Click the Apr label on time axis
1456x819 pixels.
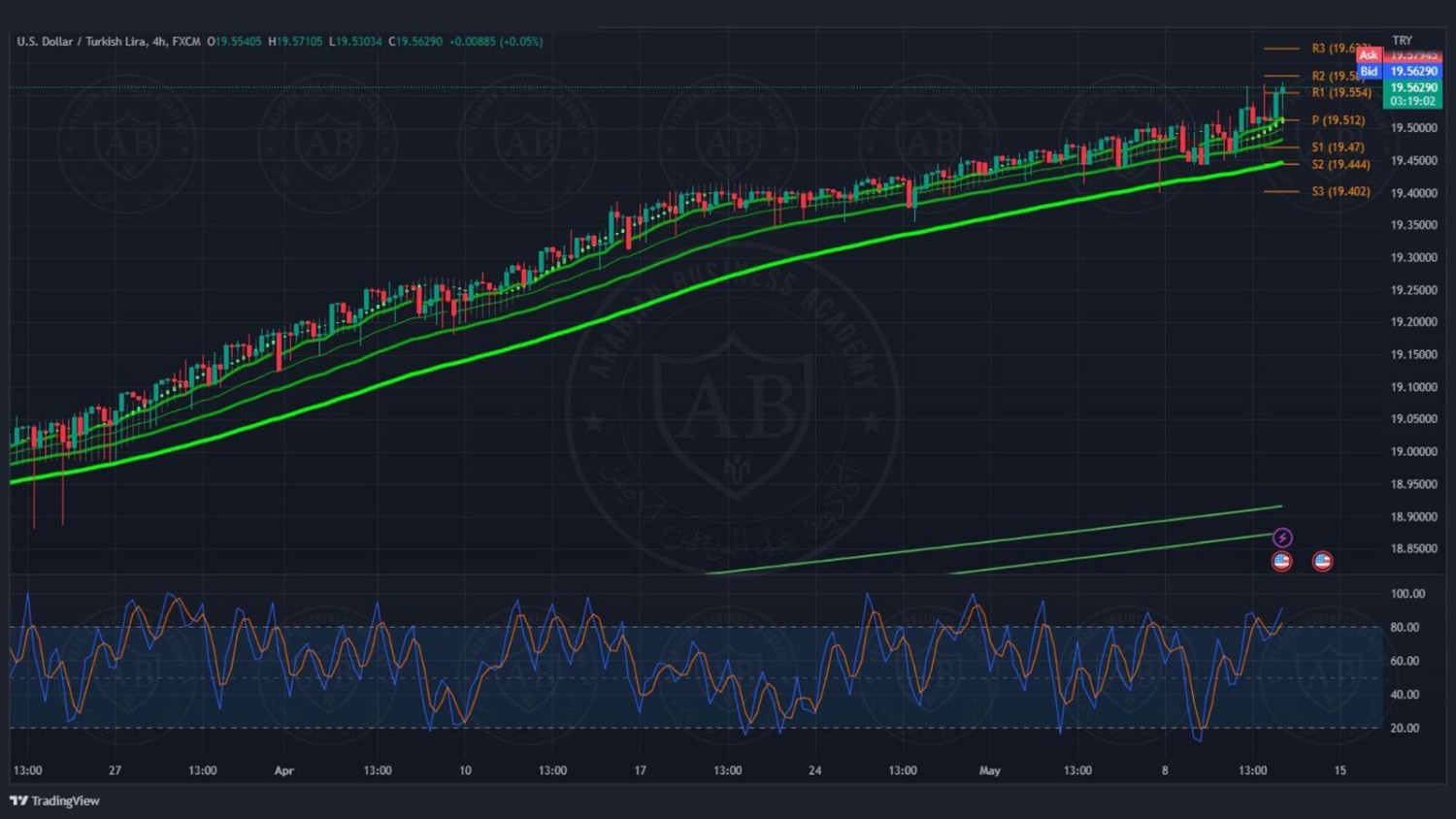[x=283, y=771]
